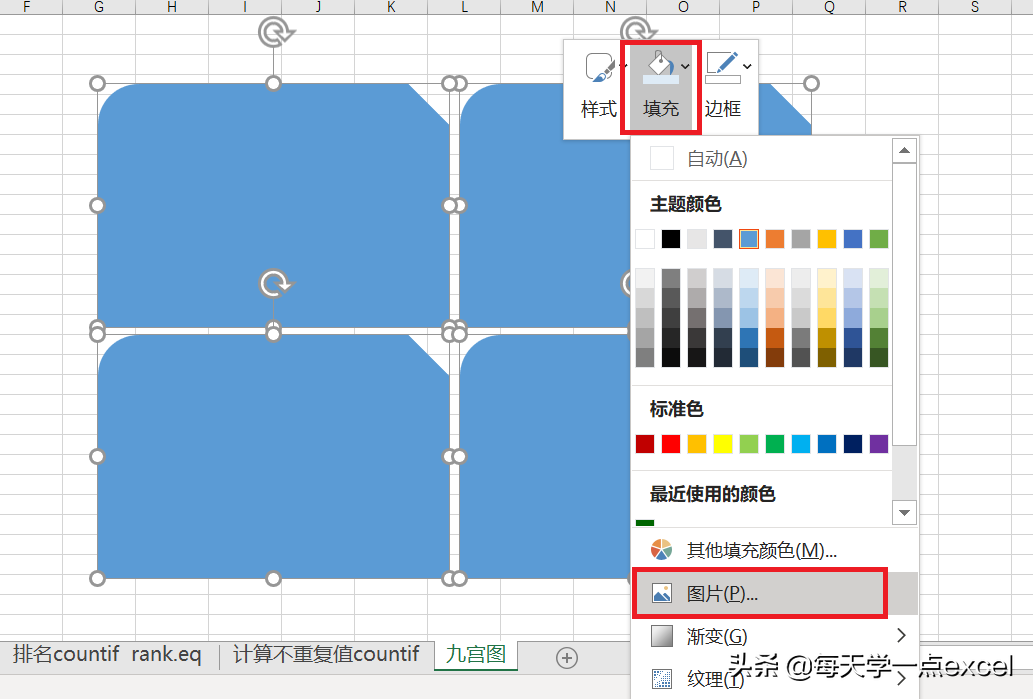This screenshot has width=1033, height=699.
Task: Pick the bright red standard color
Action: [671, 444]
